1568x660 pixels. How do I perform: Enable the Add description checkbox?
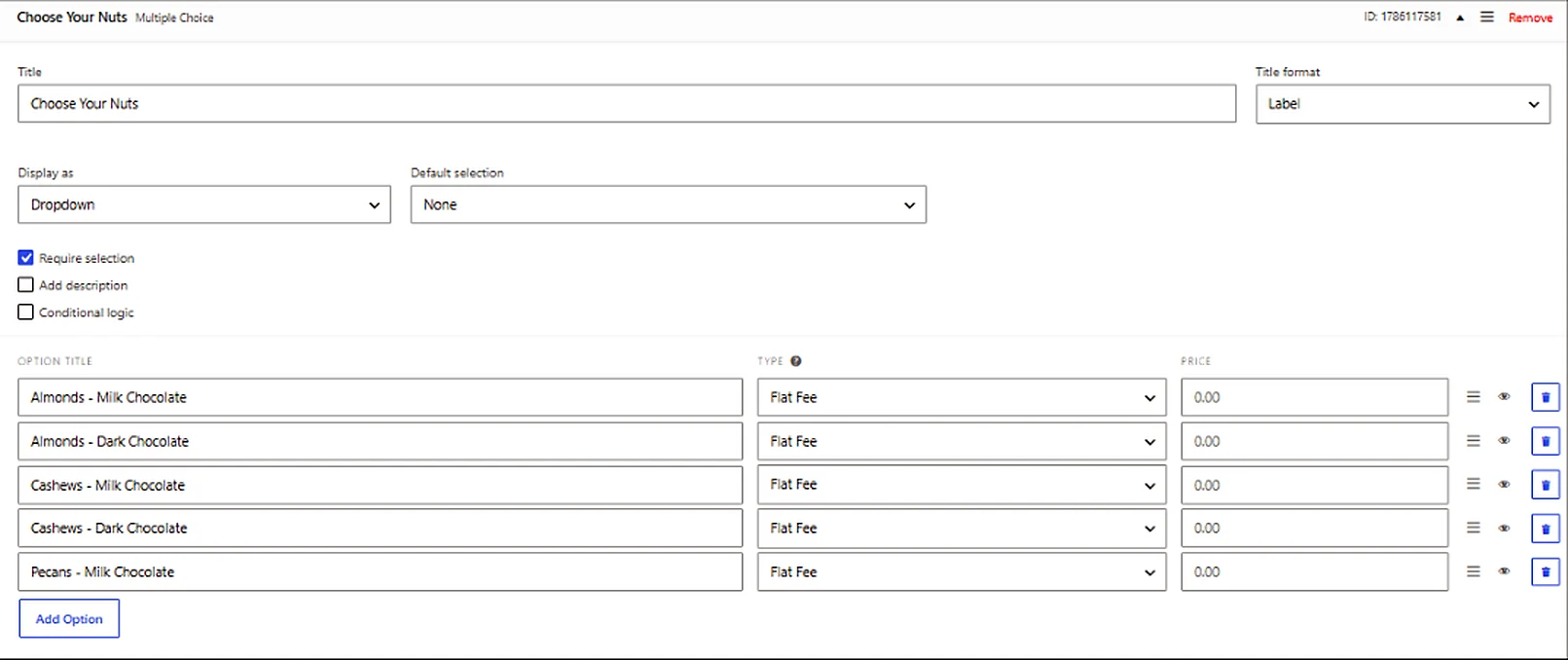click(26, 285)
